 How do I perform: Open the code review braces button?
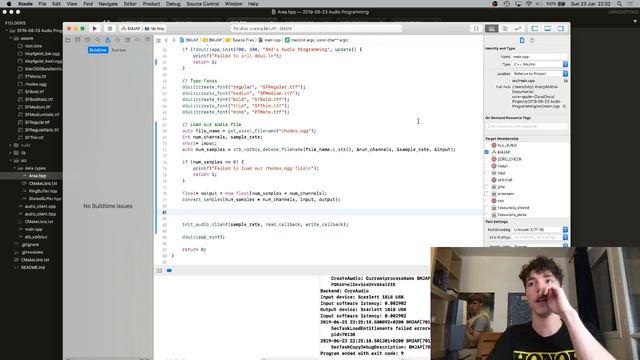pos(476,29)
